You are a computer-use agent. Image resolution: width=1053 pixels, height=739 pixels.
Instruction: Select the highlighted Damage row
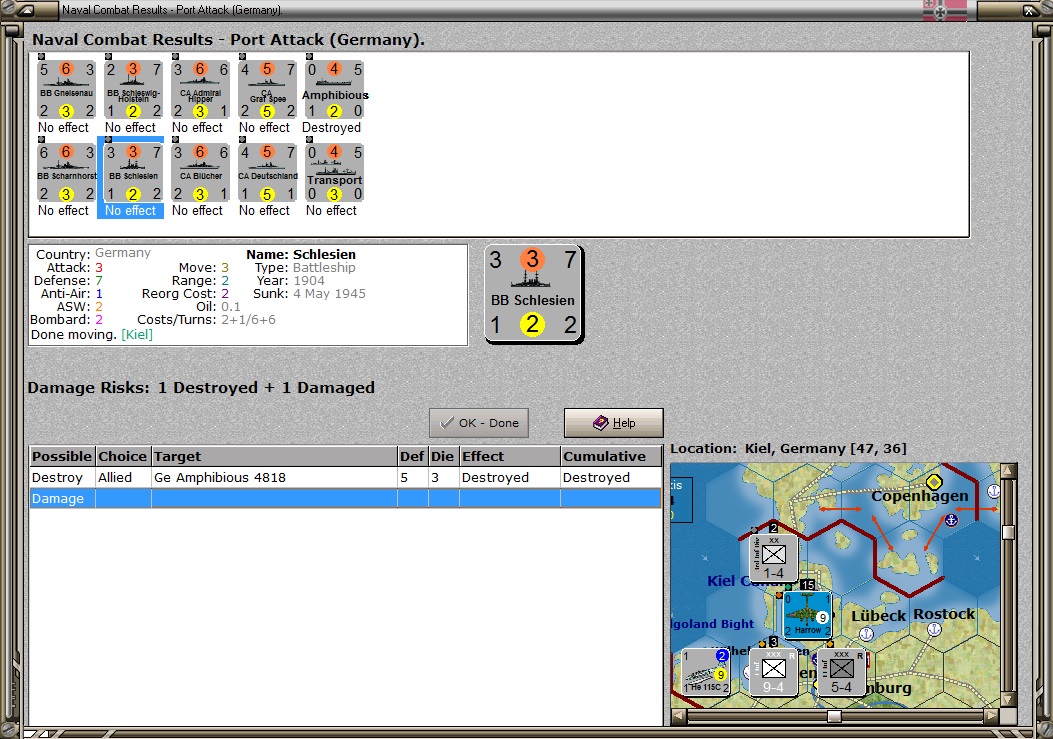pyautogui.click(x=345, y=498)
